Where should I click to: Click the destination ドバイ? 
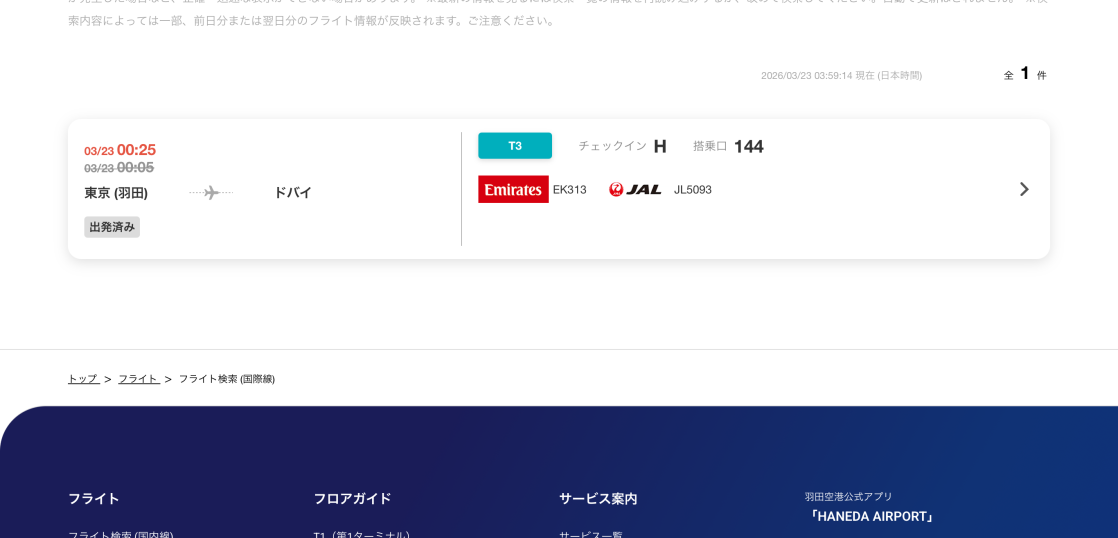click(x=292, y=193)
